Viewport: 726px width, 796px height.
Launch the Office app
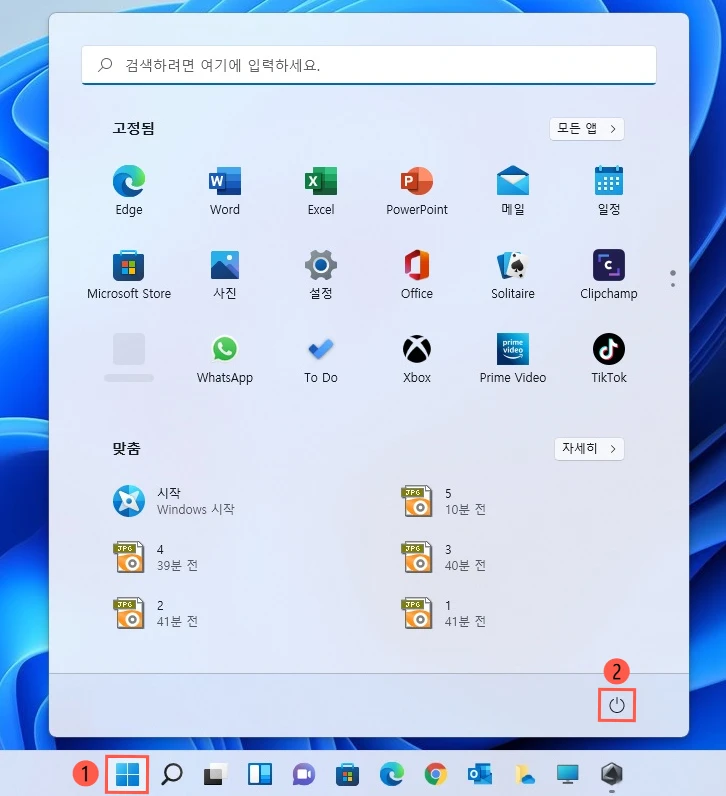417,275
